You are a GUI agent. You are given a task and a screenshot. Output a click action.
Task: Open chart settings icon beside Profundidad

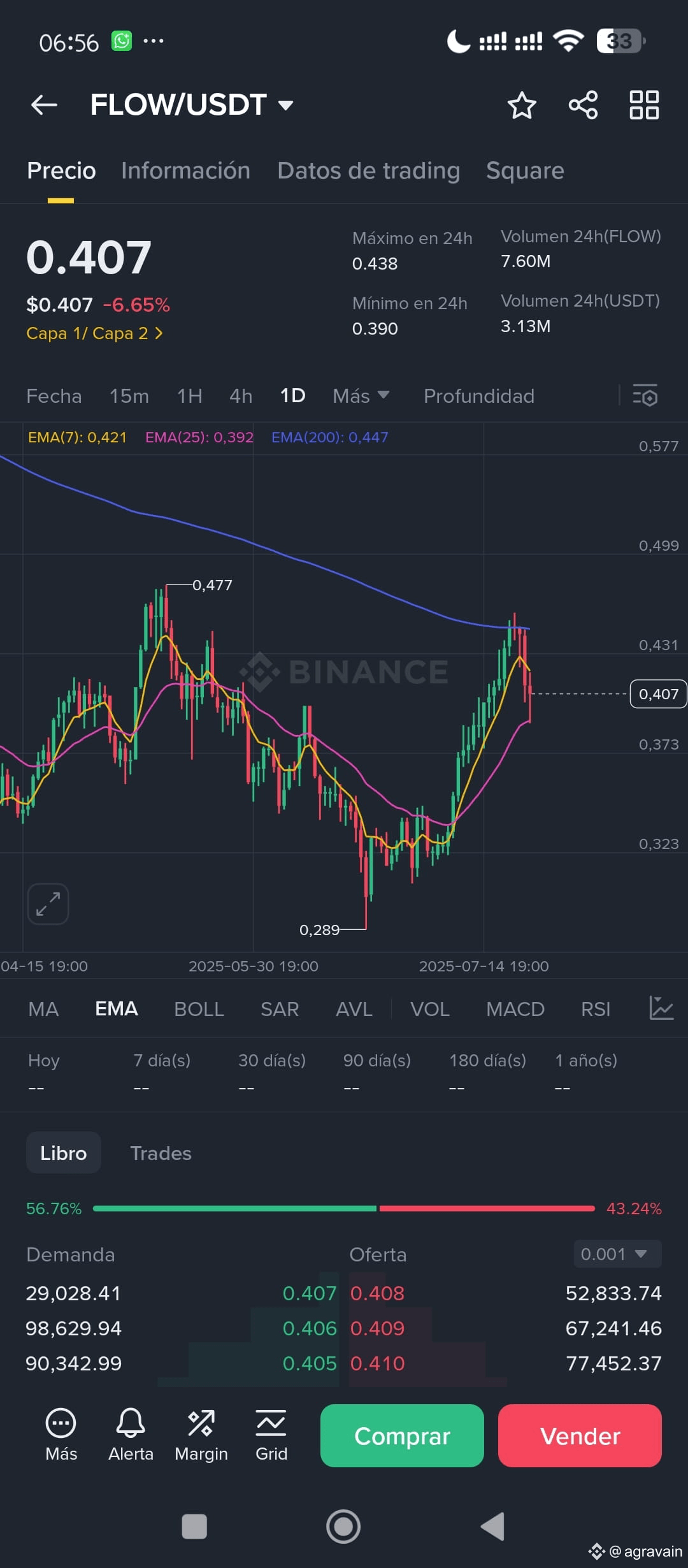[x=645, y=396]
